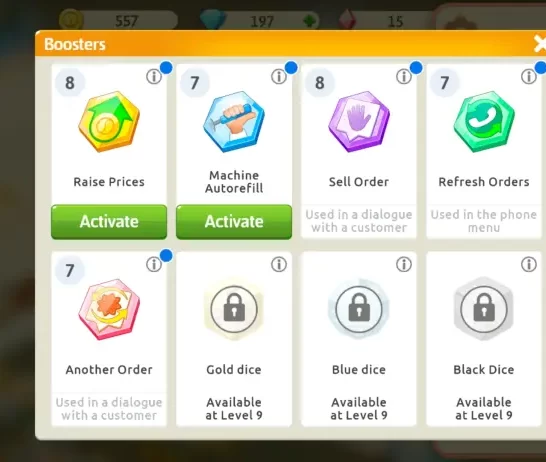Viewport: 546px width, 462px height.
Task: Select the Machine Autorefill booster icon
Action: pyautogui.click(x=234, y=122)
